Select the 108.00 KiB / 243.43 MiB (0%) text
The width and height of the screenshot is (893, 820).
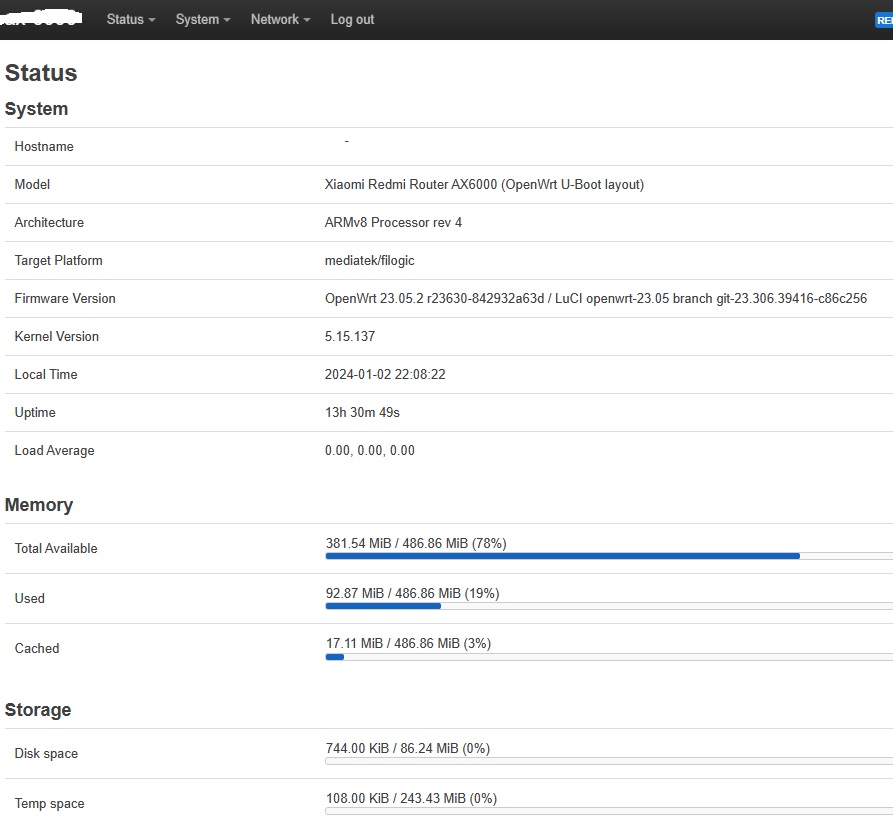coord(411,798)
